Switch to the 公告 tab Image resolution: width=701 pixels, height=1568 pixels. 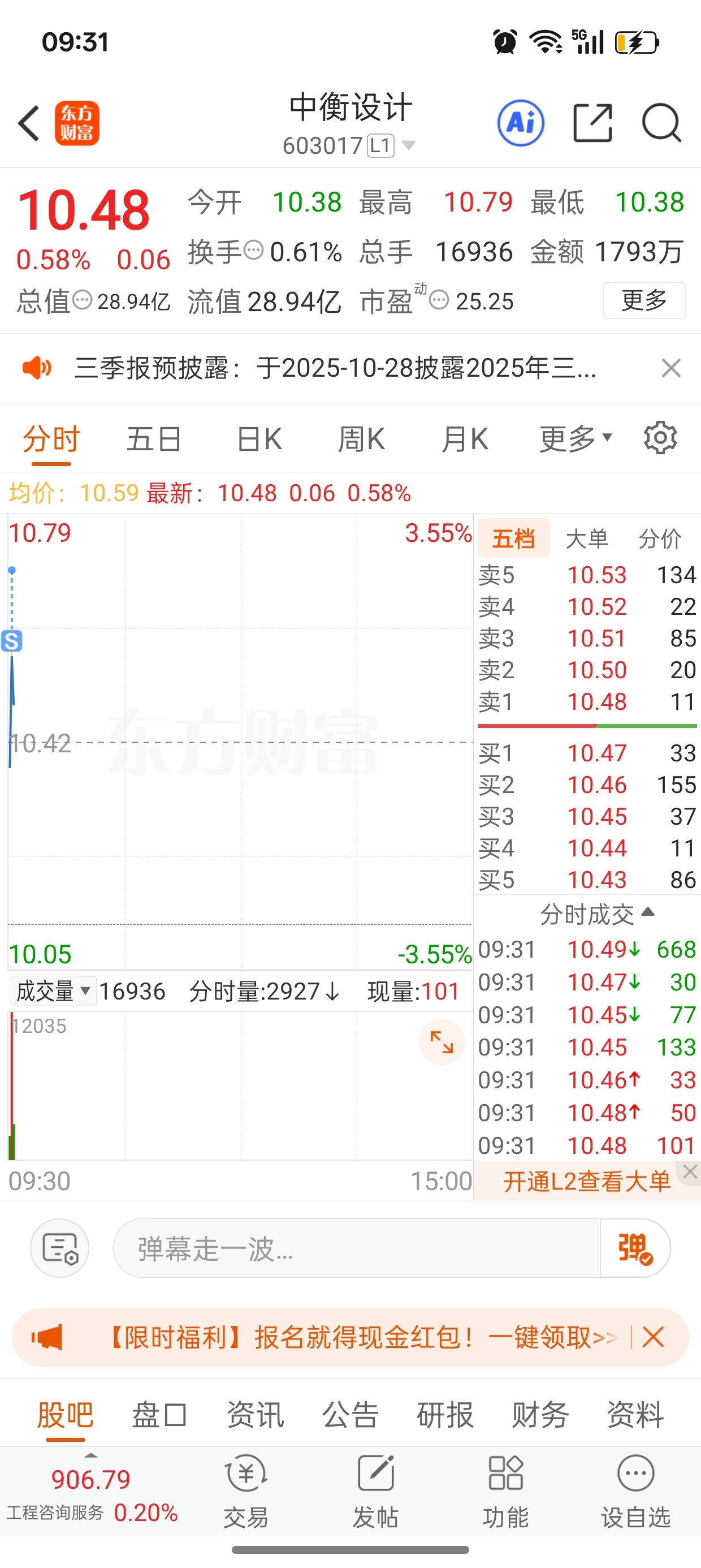(350, 1415)
